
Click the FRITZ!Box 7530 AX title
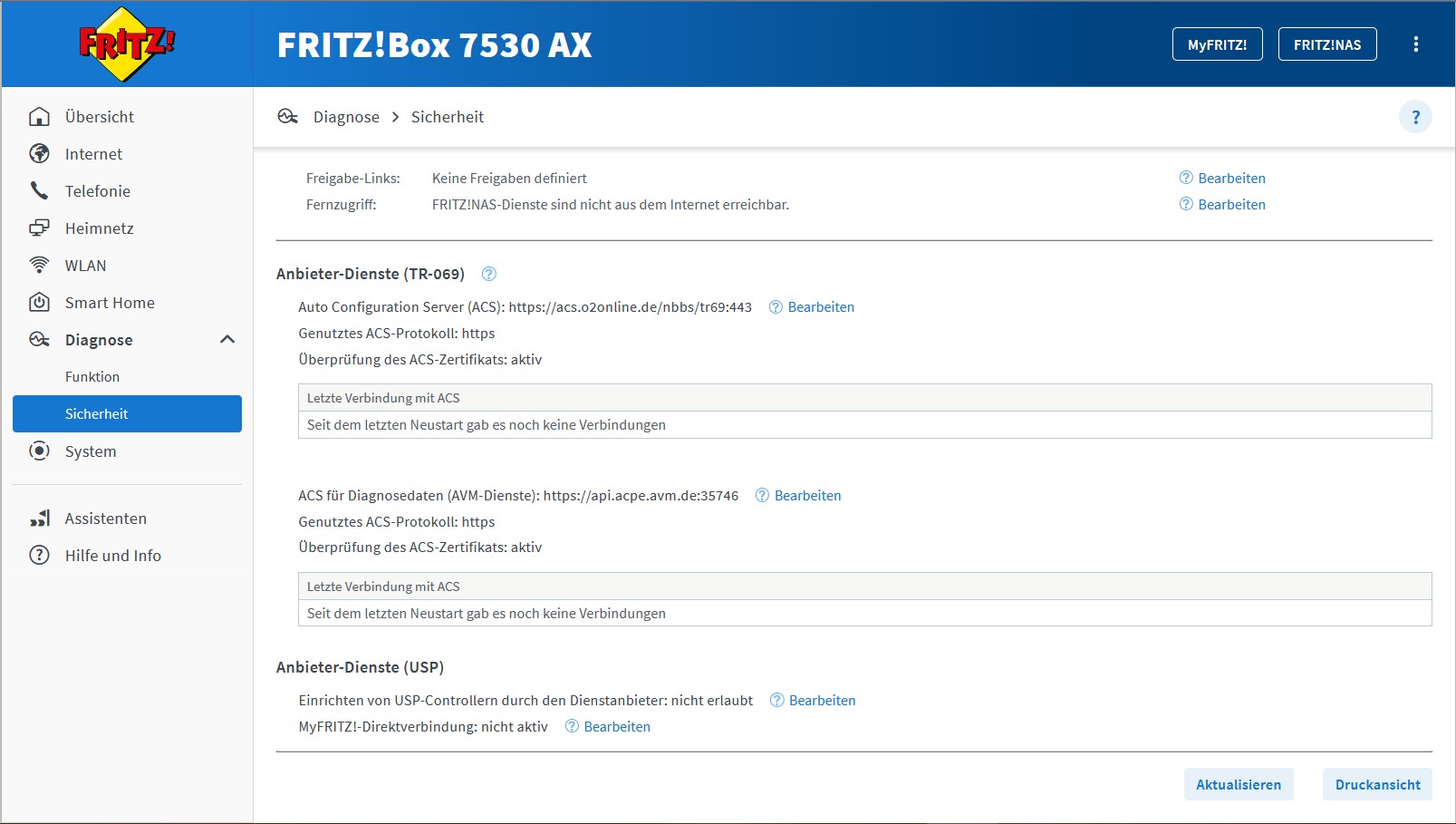pos(434,45)
